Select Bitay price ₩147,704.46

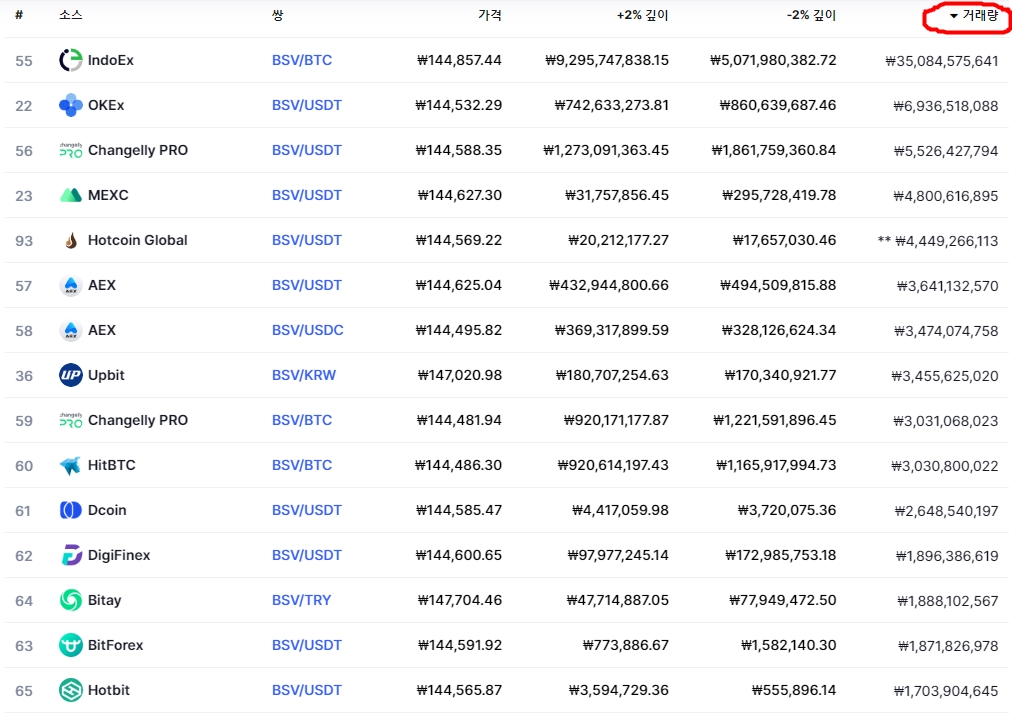coord(460,600)
